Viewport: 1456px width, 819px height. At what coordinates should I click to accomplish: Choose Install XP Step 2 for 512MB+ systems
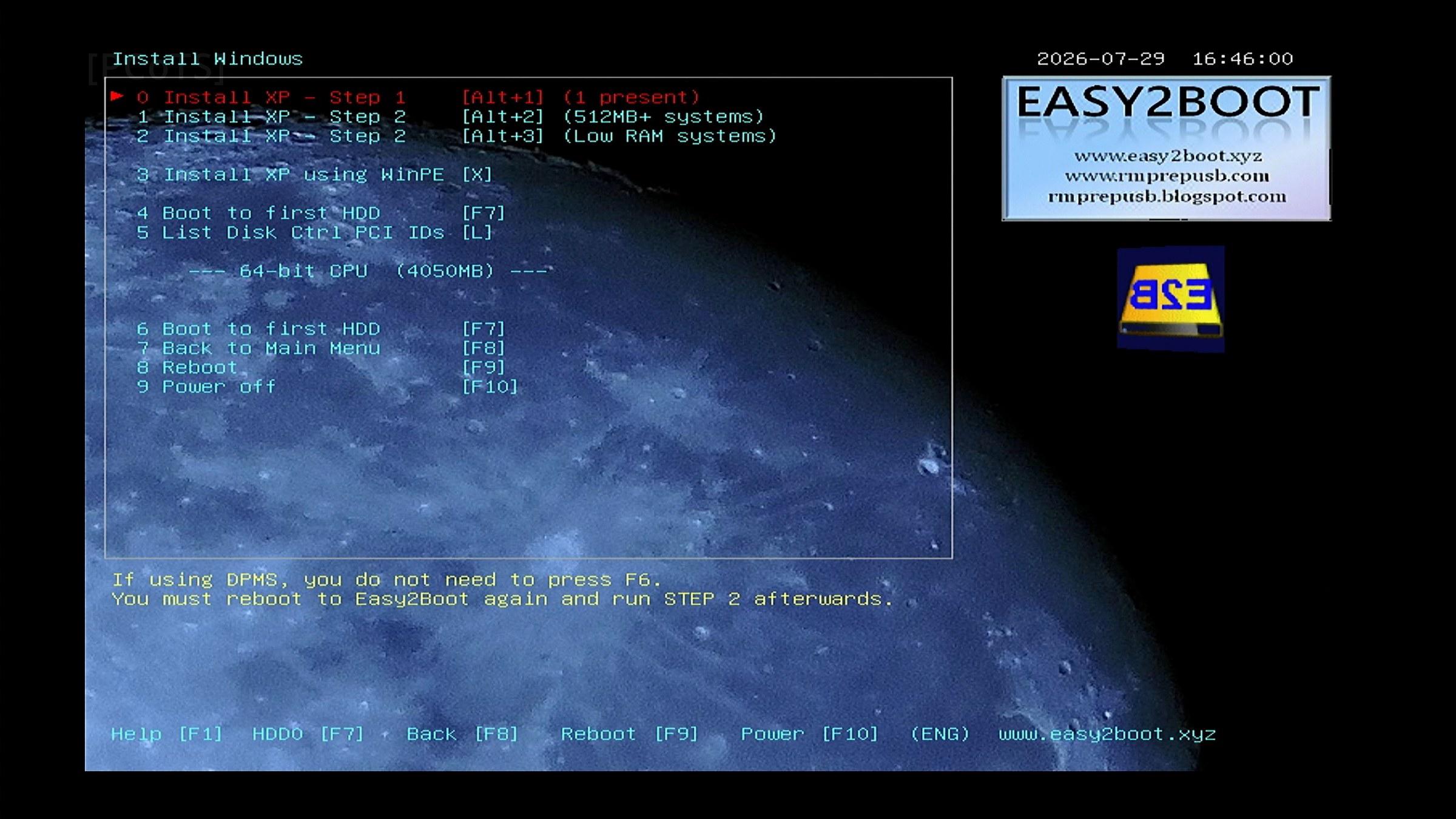(450, 116)
